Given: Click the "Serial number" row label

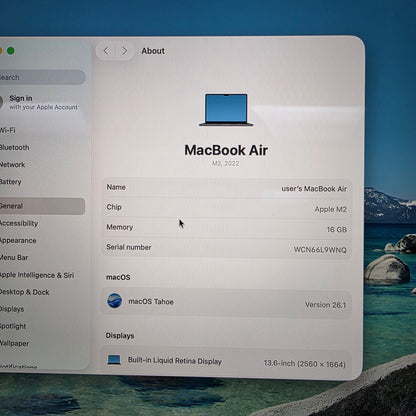Looking at the screenshot, I should 129,247.
